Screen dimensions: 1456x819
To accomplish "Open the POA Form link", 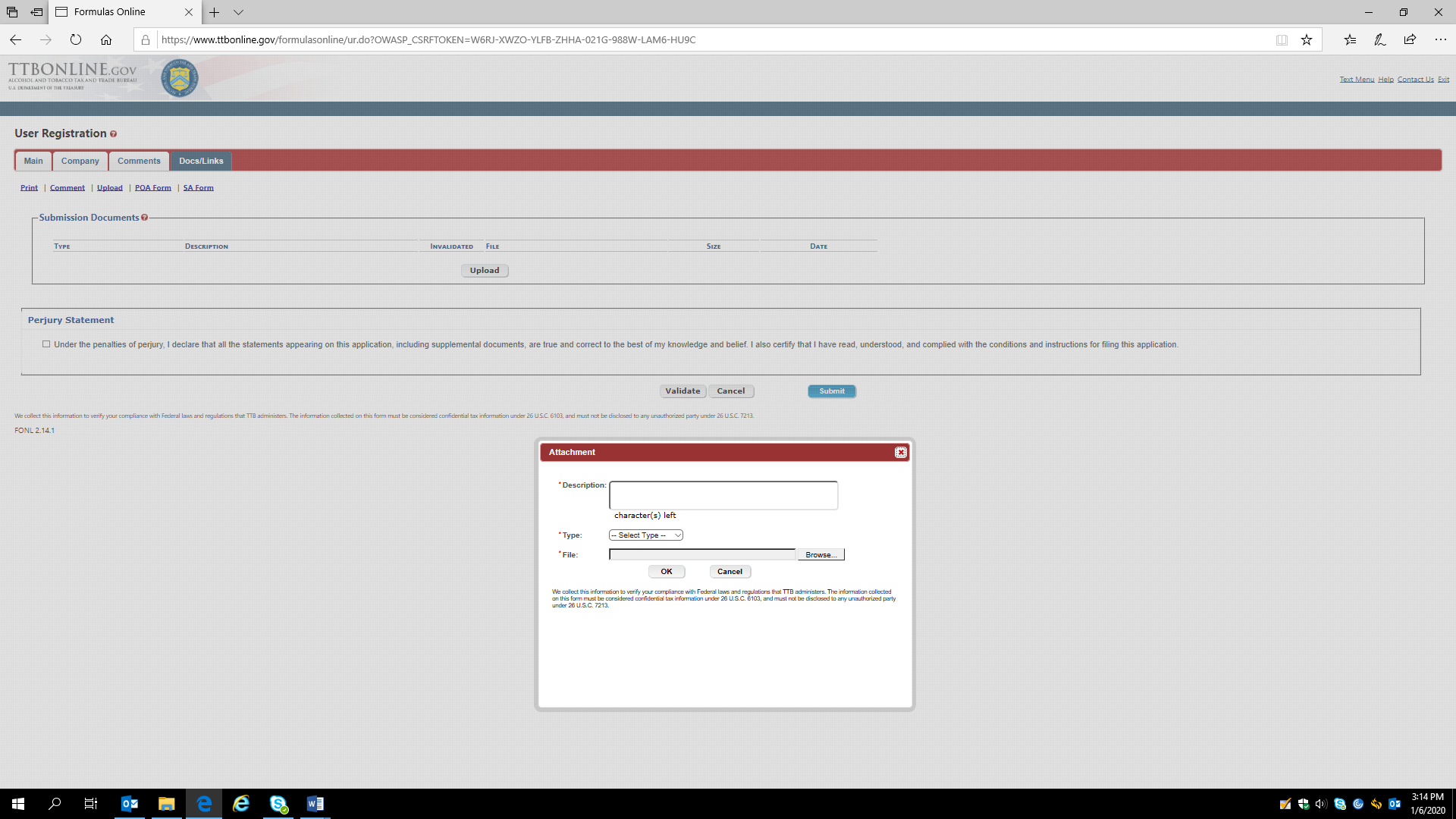I will 152,188.
